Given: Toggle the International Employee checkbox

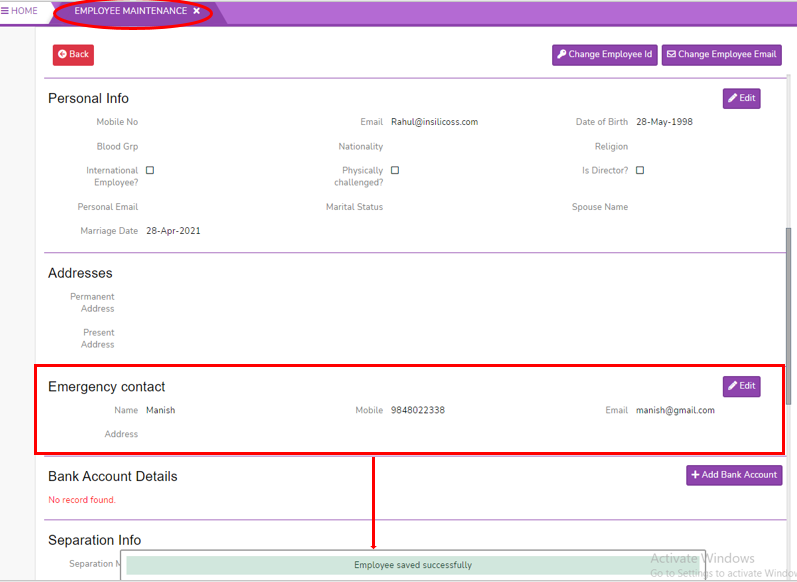Looking at the screenshot, I should click(x=150, y=171).
